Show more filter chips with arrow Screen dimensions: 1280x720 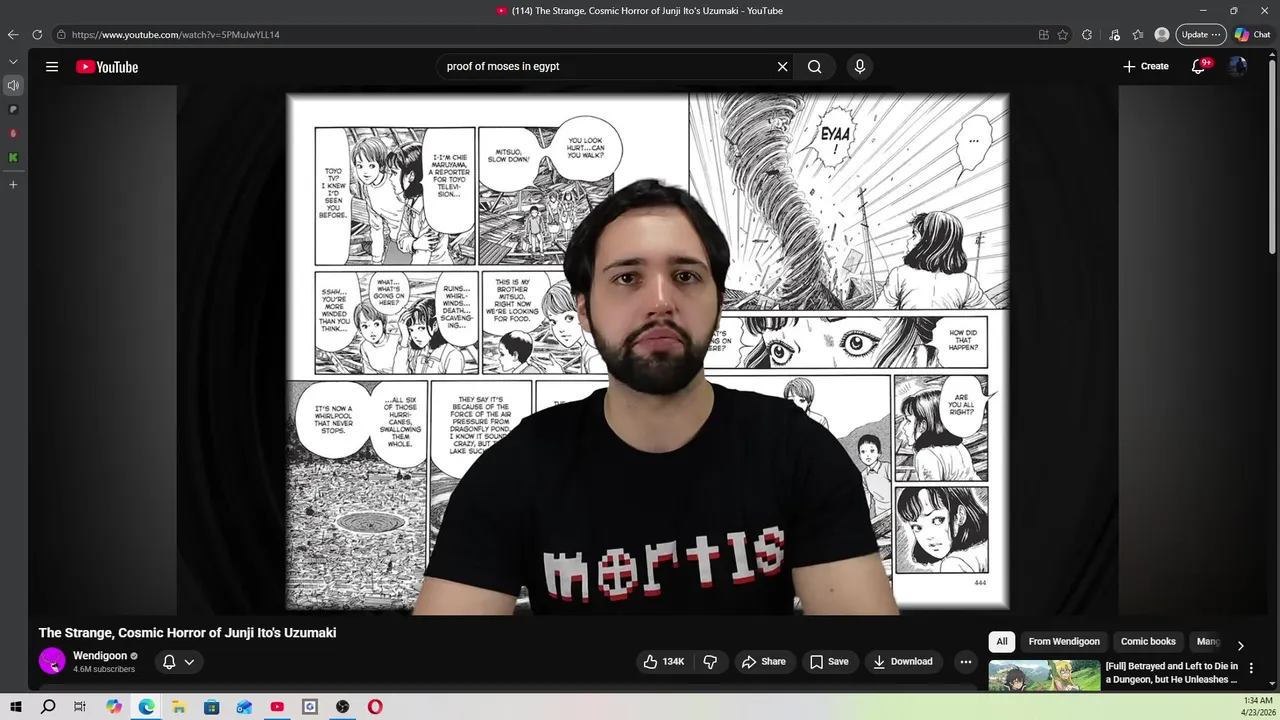coord(1240,645)
